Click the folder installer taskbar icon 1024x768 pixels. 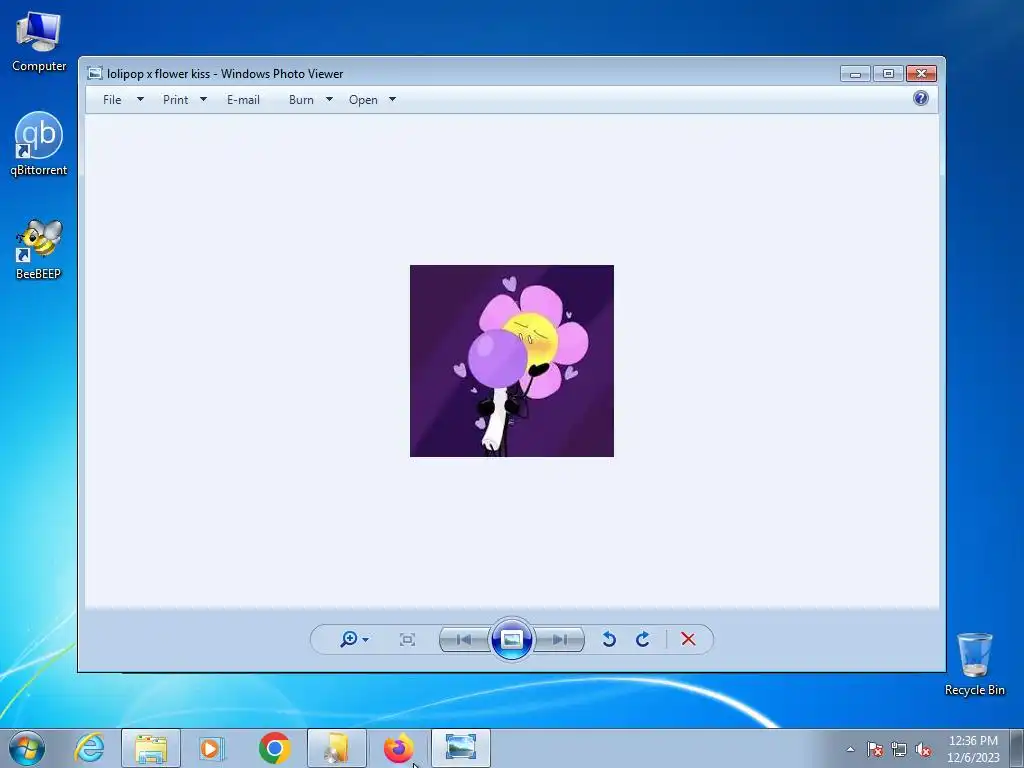click(x=337, y=748)
